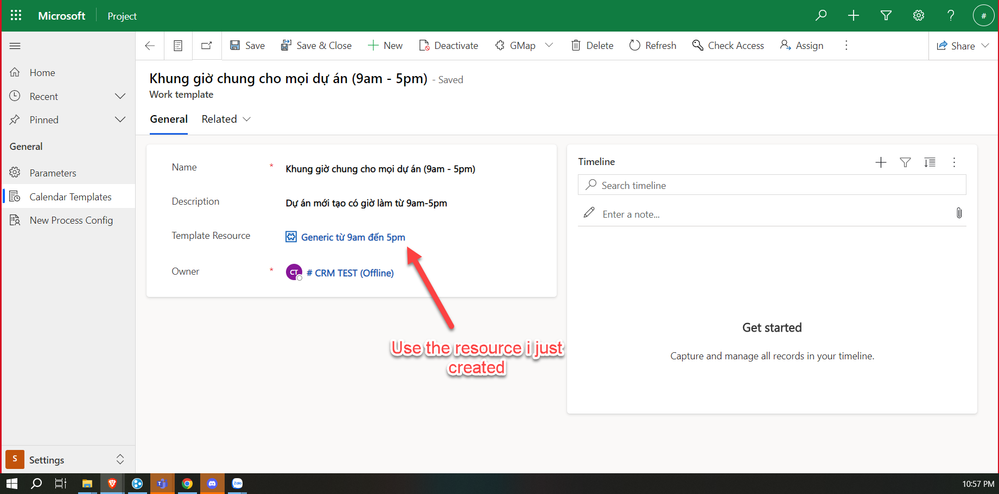Open more commands overflow menu
Image resolution: width=999 pixels, height=494 pixels.
click(x=846, y=46)
